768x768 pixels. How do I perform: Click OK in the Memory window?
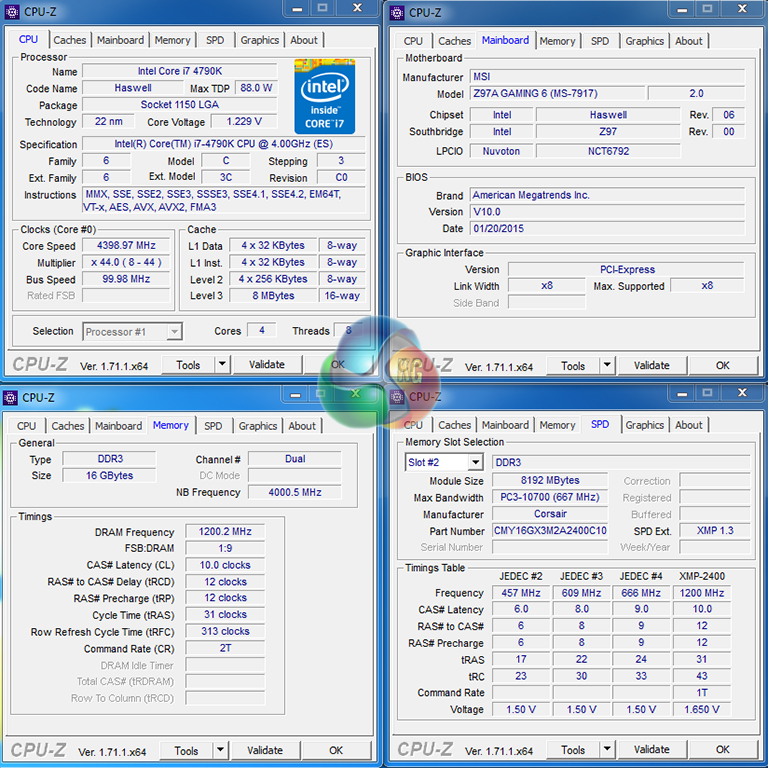336,750
